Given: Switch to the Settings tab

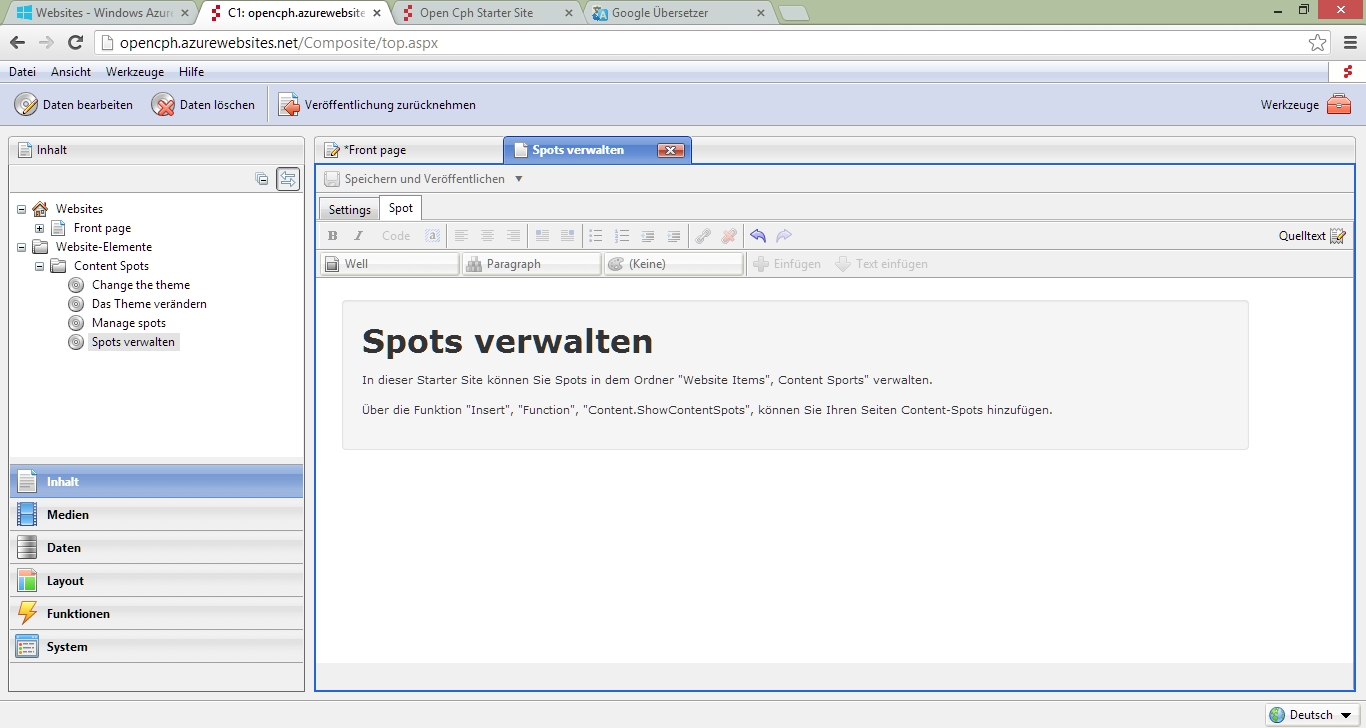Looking at the screenshot, I should pyautogui.click(x=349, y=209).
